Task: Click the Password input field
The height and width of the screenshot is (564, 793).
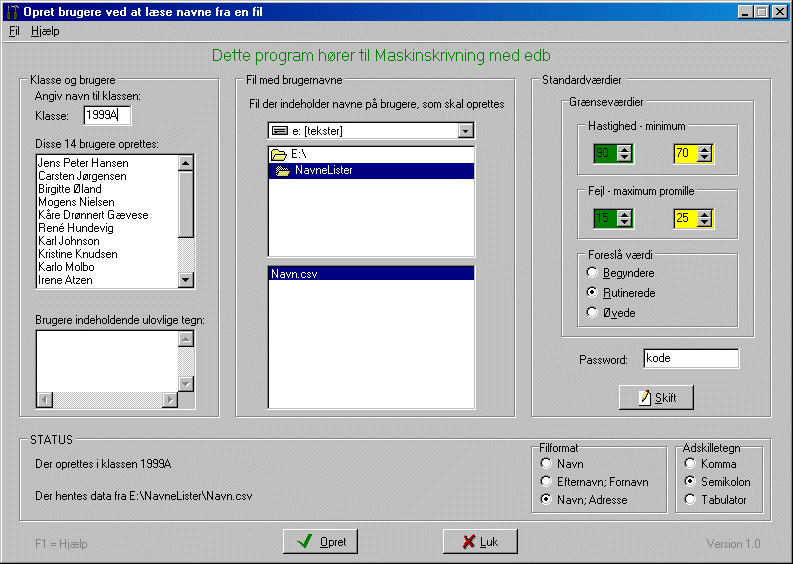Action: (690, 358)
